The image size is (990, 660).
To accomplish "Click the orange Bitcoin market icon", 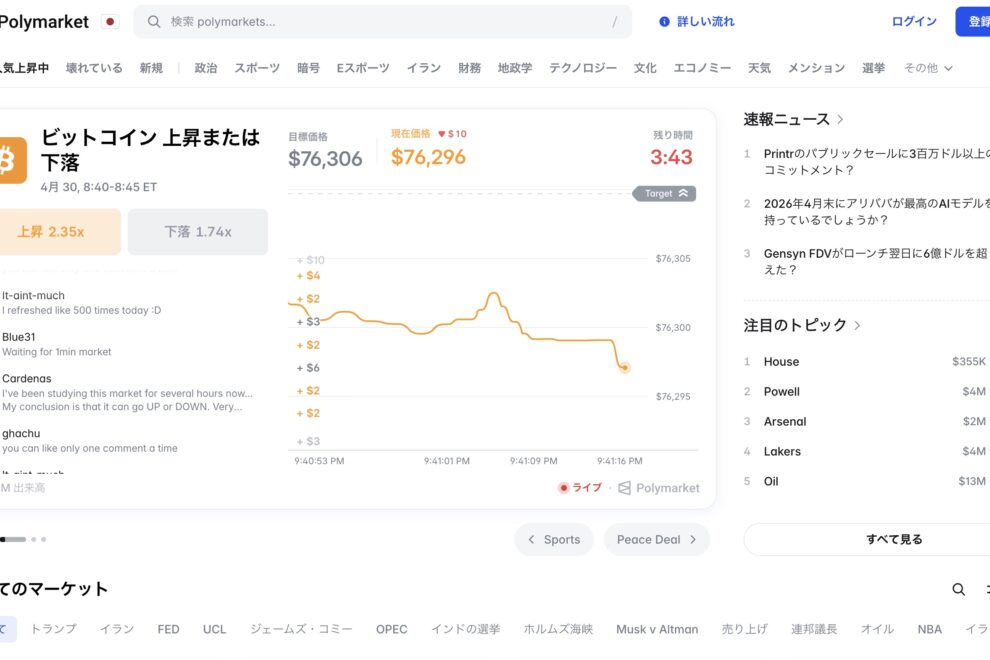I will [x=12, y=160].
